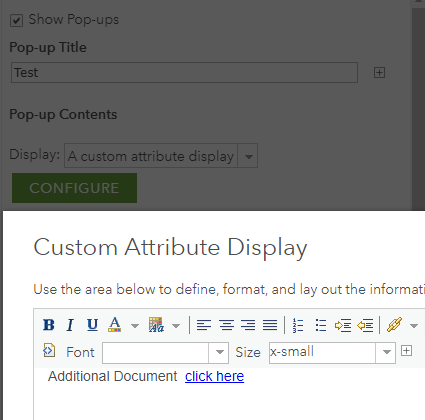This screenshot has height=420, width=425.
Task: Follow the 'click here' link
Action: [x=214, y=376]
